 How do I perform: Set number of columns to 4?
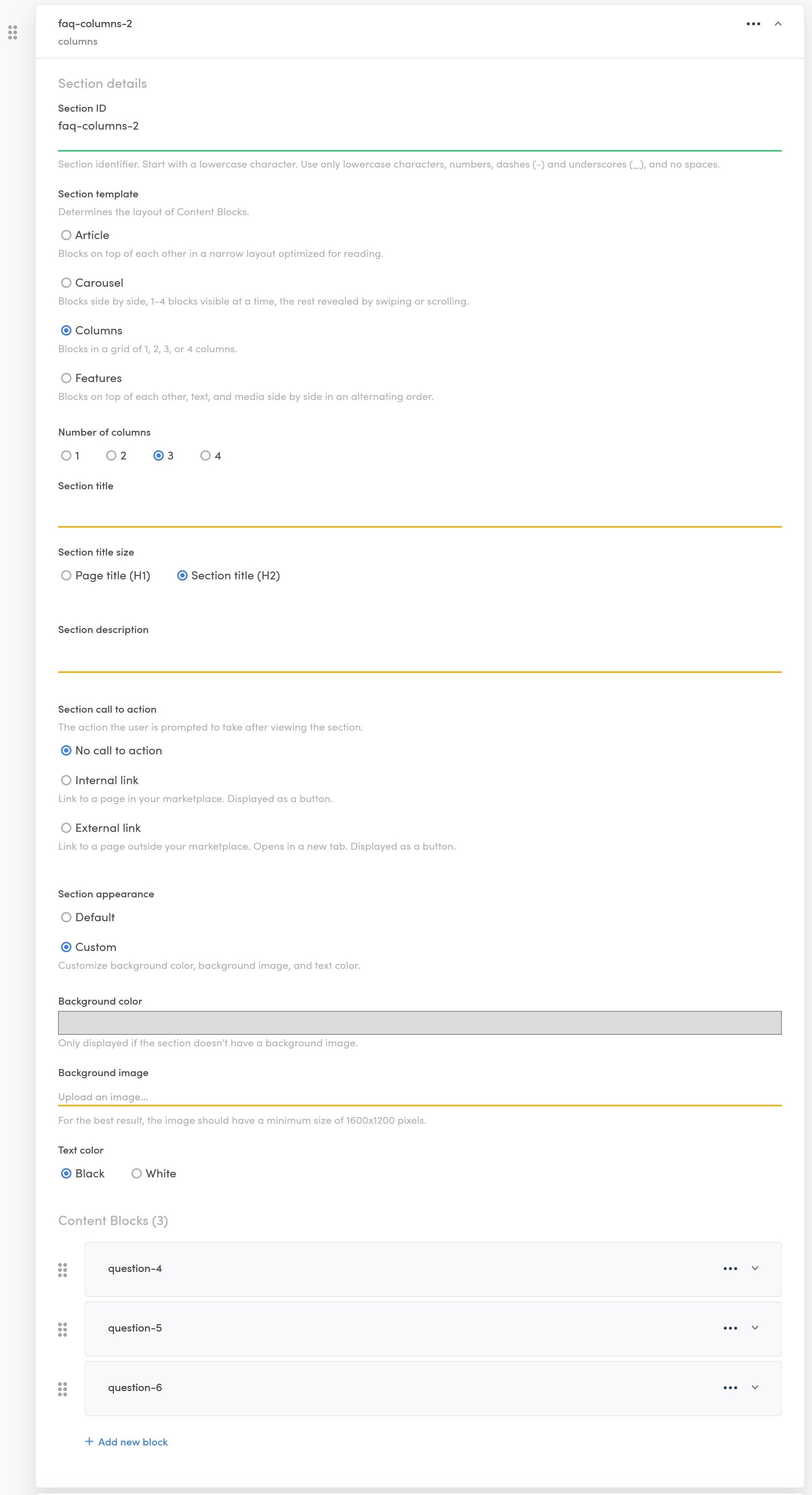coord(206,456)
